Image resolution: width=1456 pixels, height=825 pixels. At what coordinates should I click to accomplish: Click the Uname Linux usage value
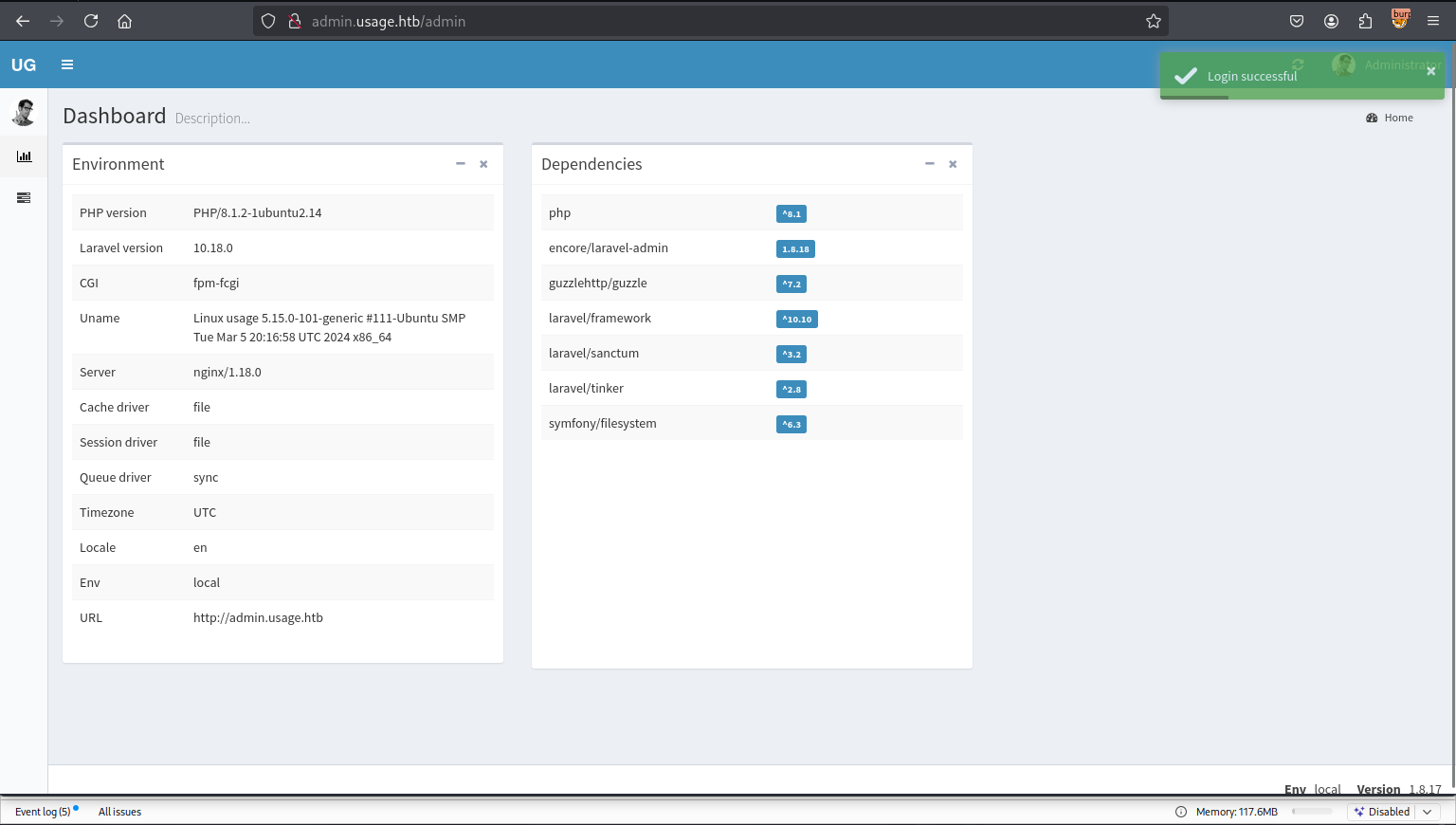coord(330,328)
